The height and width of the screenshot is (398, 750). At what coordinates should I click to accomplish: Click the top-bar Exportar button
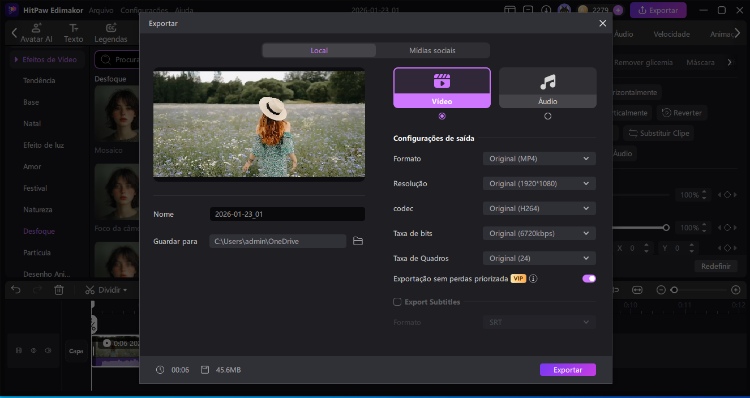click(658, 10)
